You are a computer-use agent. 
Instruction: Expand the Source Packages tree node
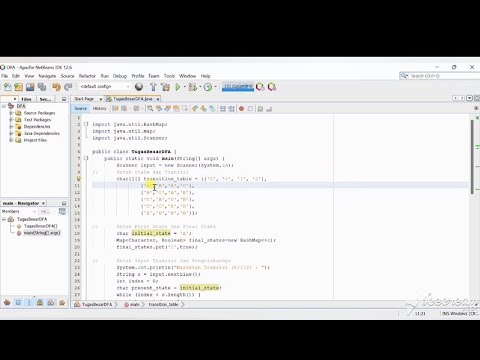click(x=11, y=113)
